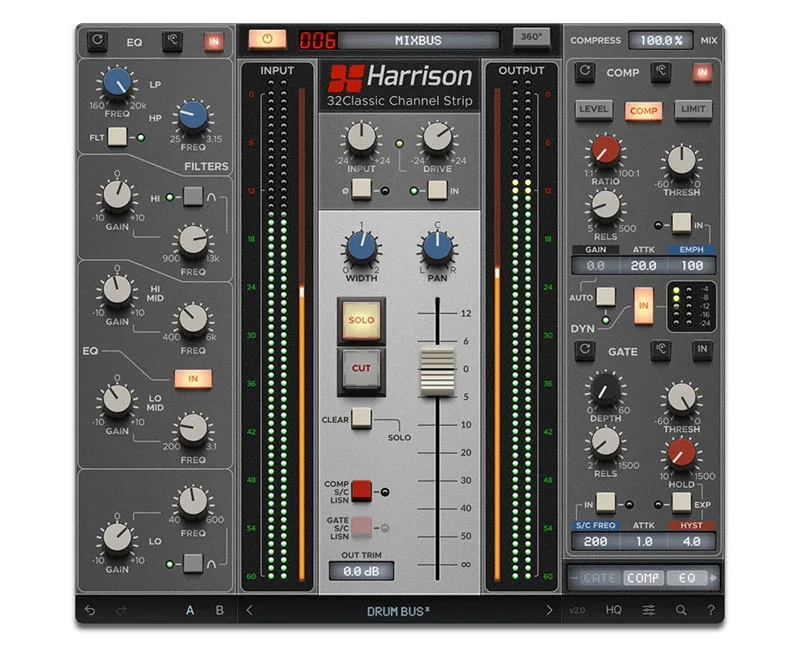Click the channel fader handle
Image resolution: width=800 pixels, height=645 pixels.
[437, 371]
